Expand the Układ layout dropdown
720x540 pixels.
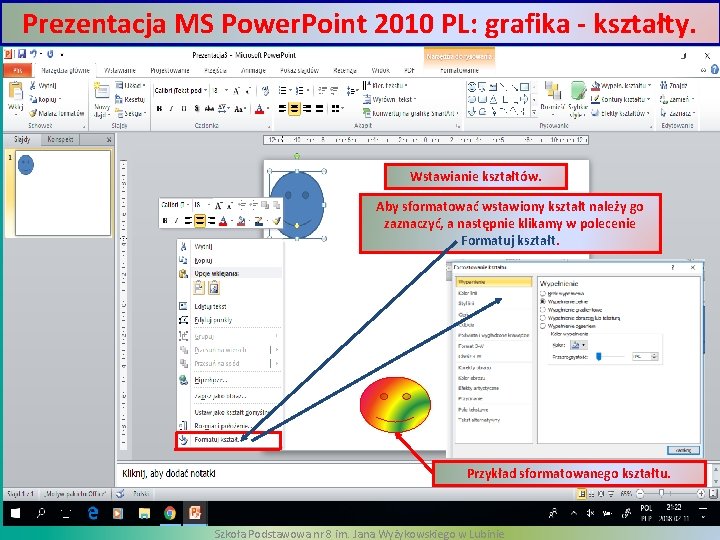click(130, 85)
